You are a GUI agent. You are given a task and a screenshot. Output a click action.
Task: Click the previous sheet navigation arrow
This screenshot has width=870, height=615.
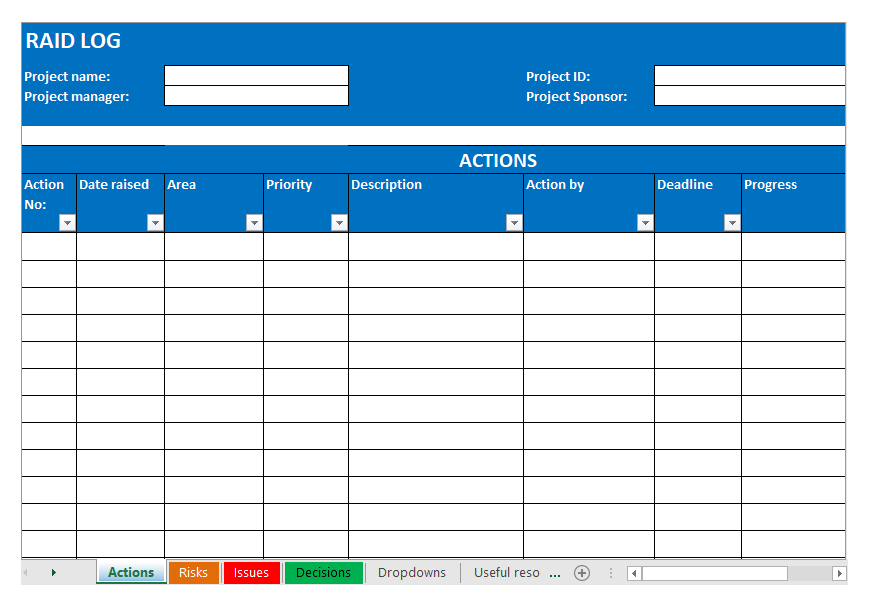point(27,573)
